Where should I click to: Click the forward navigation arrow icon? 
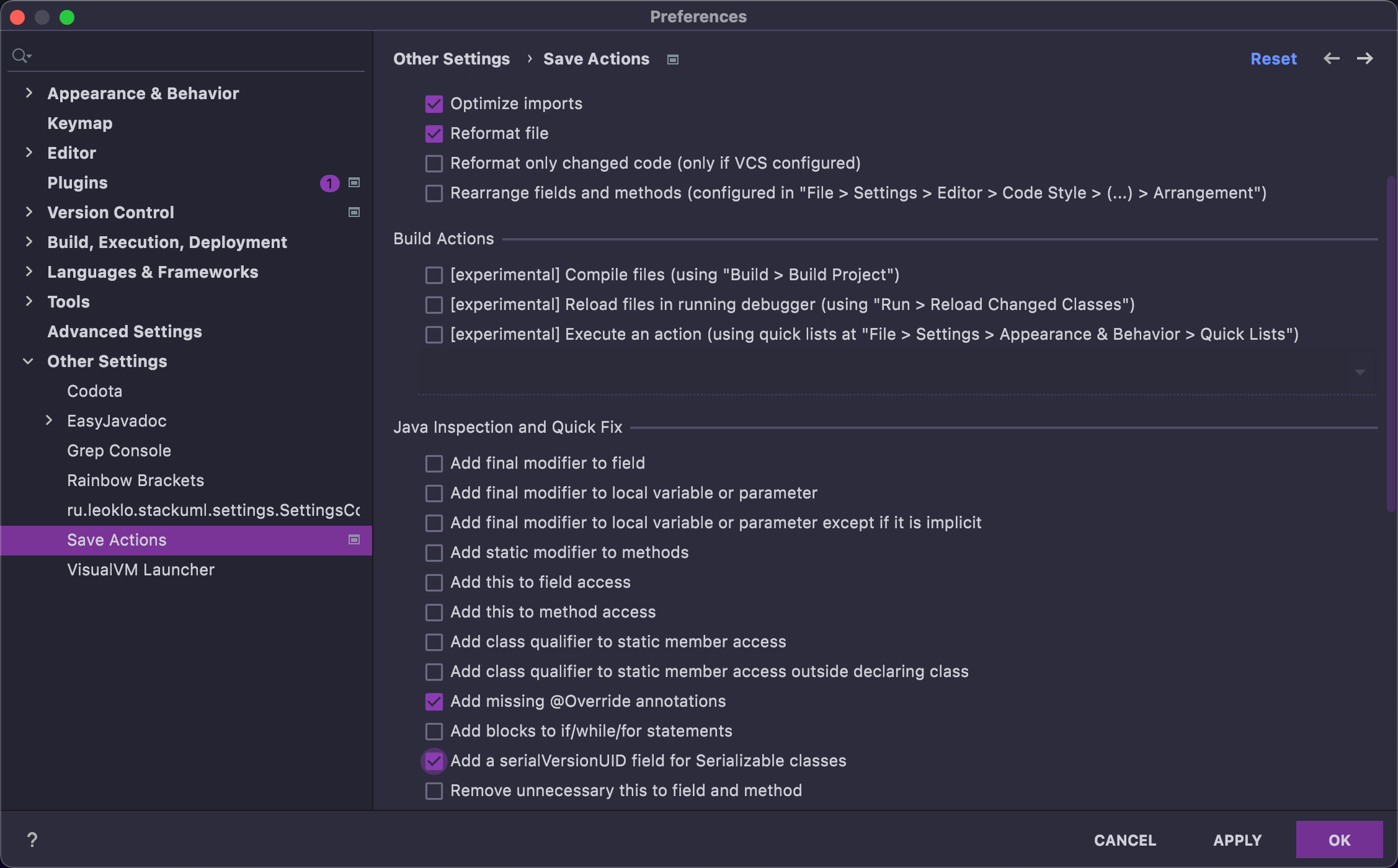1366,59
